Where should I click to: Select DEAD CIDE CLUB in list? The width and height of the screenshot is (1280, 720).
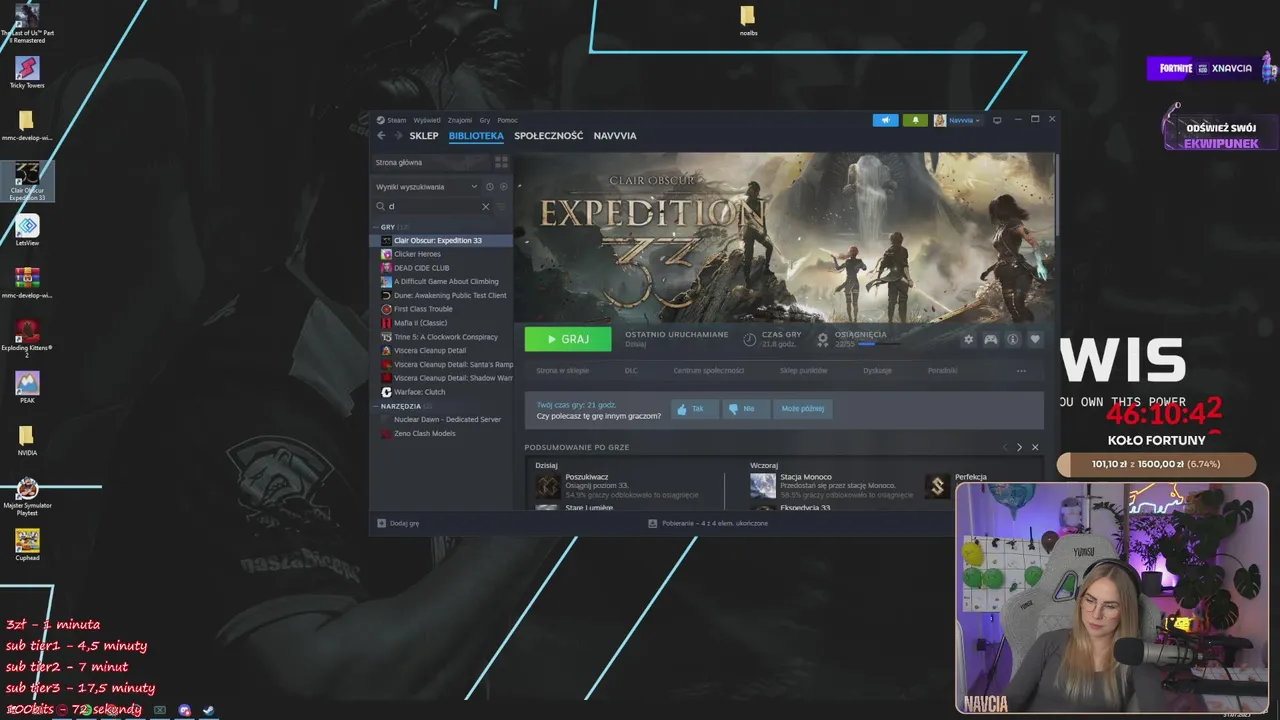pyautogui.click(x=441, y=268)
